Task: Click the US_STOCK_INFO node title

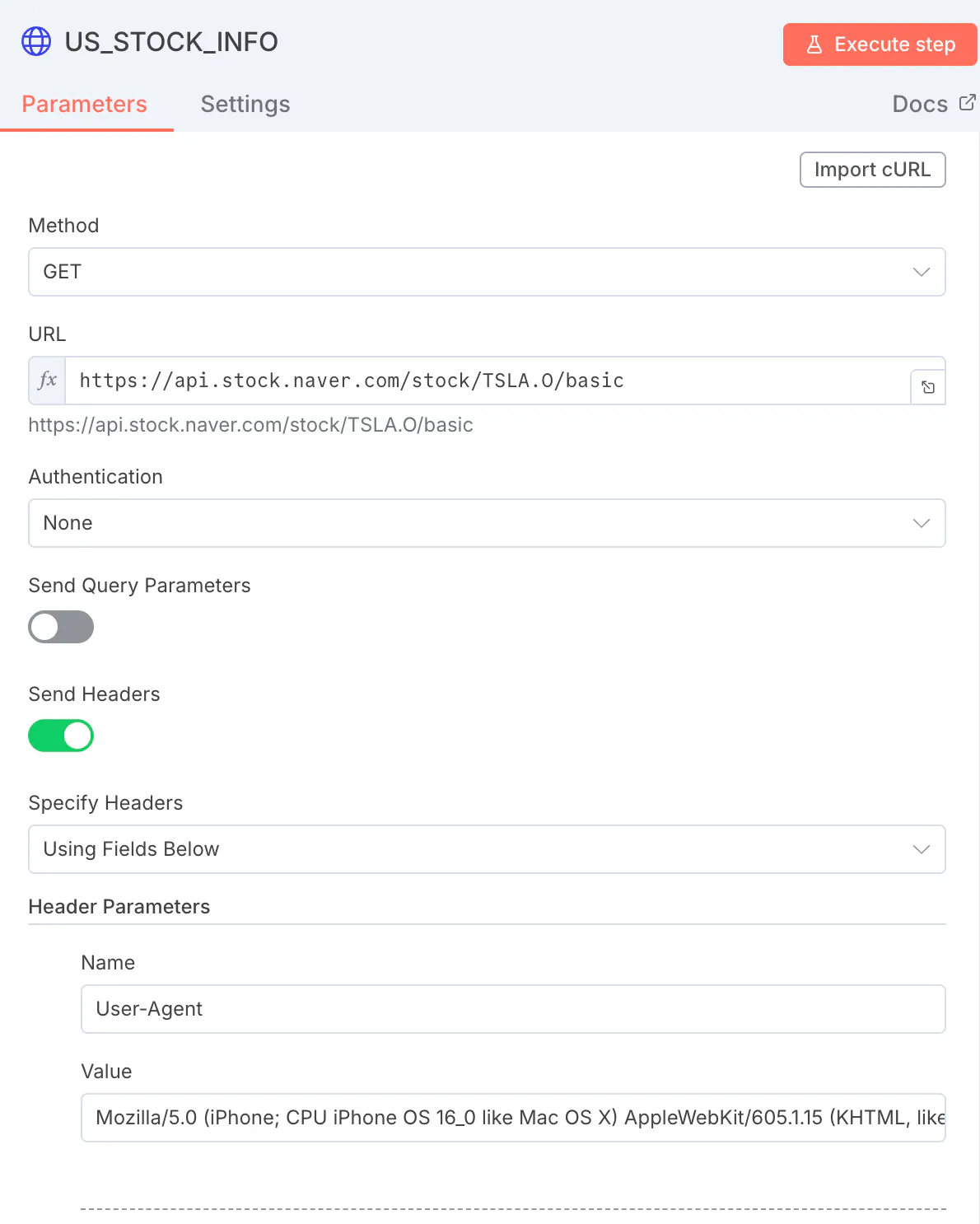Action: 171,41
